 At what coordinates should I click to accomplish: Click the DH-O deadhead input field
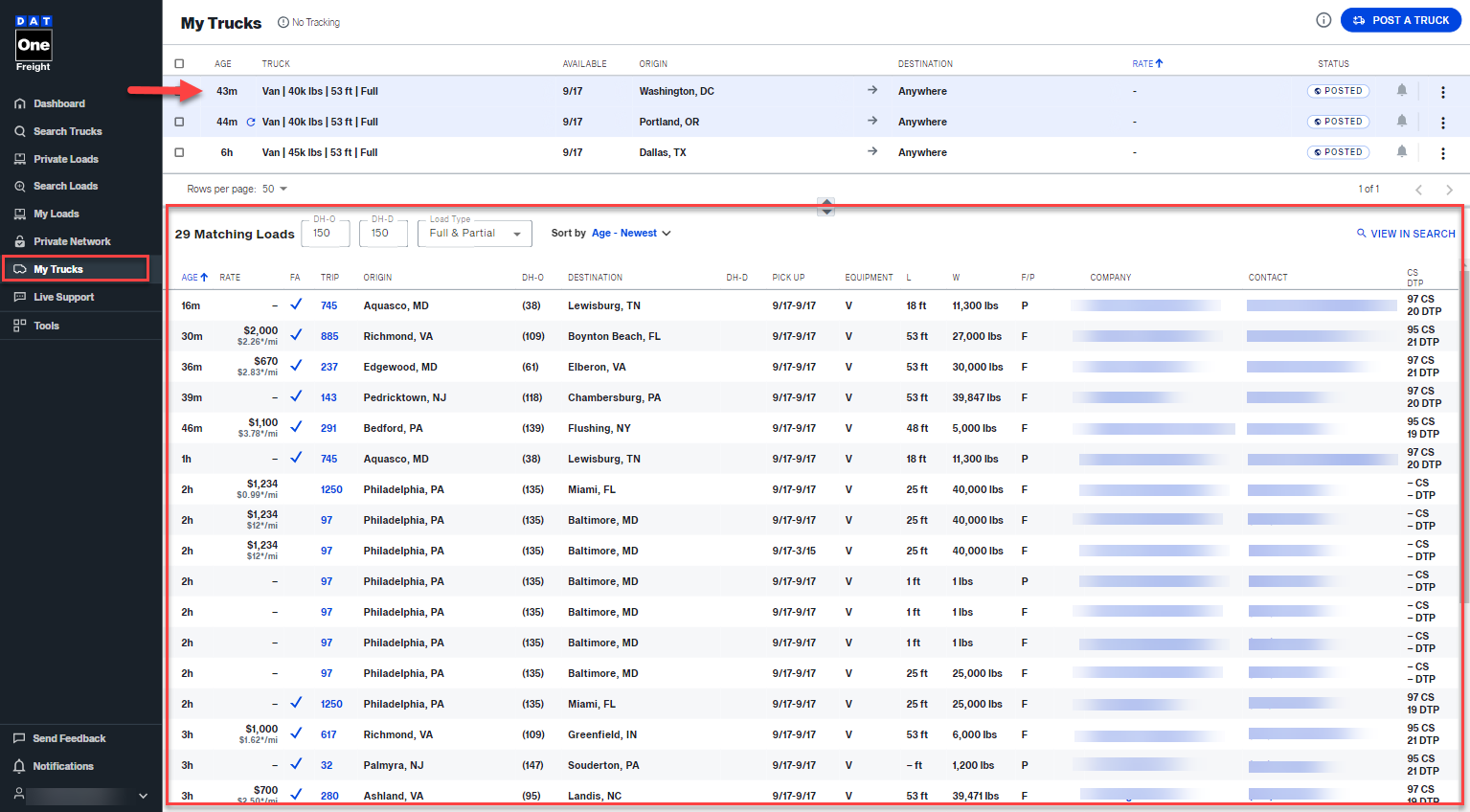[x=325, y=234]
